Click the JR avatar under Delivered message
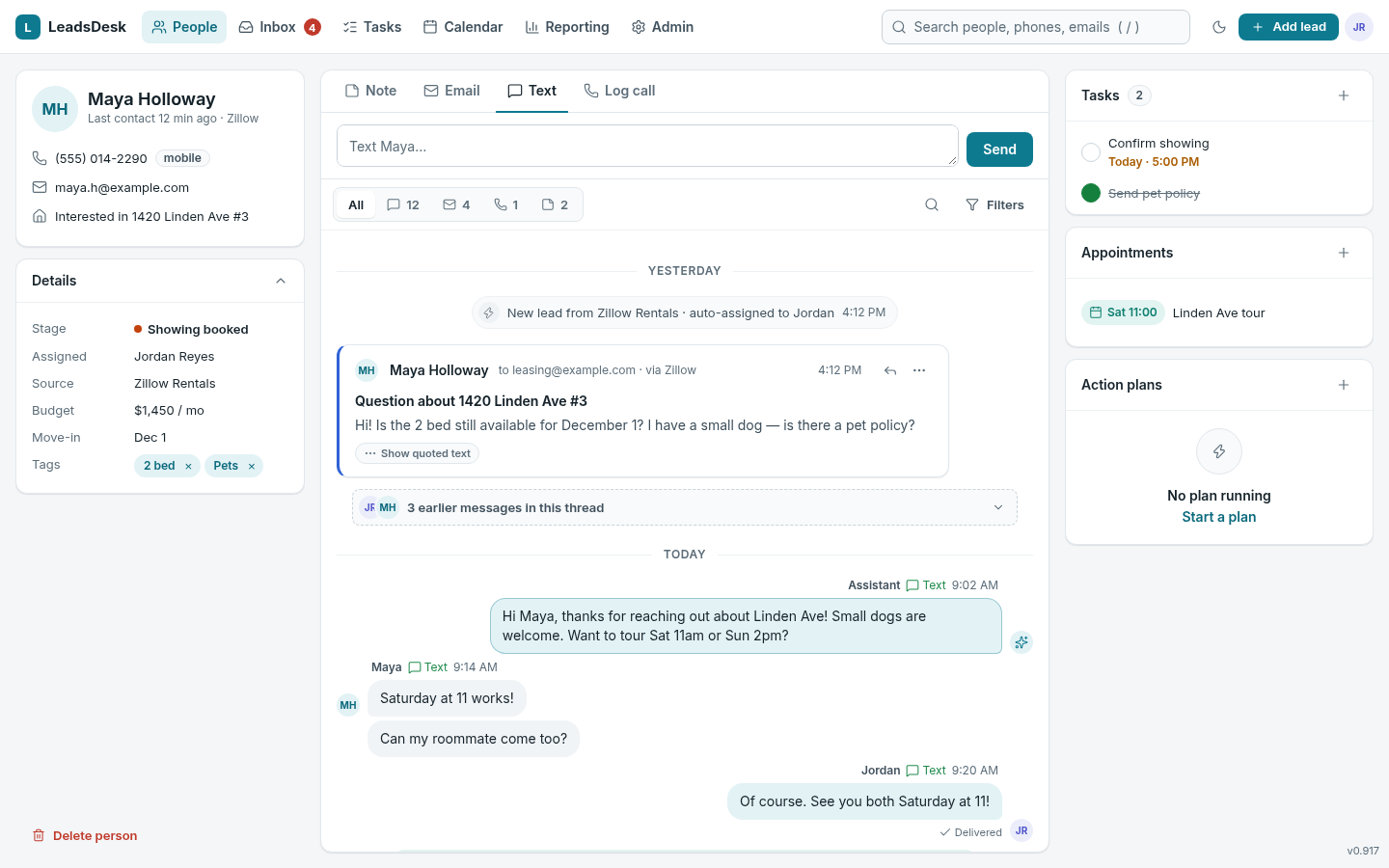 click(1021, 830)
